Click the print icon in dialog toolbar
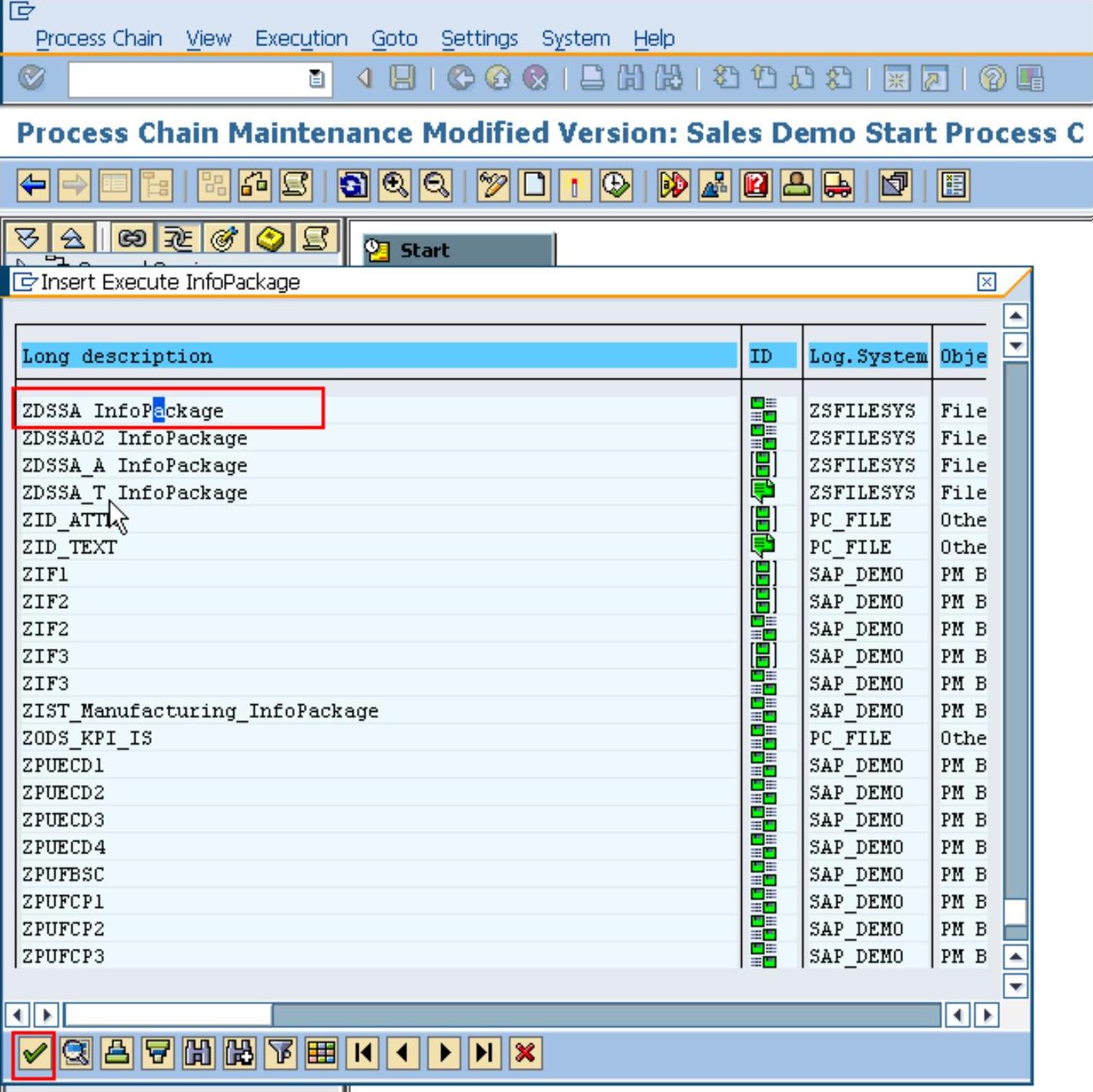Viewport: 1093px width, 1092px height. pyautogui.click(x=116, y=1053)
